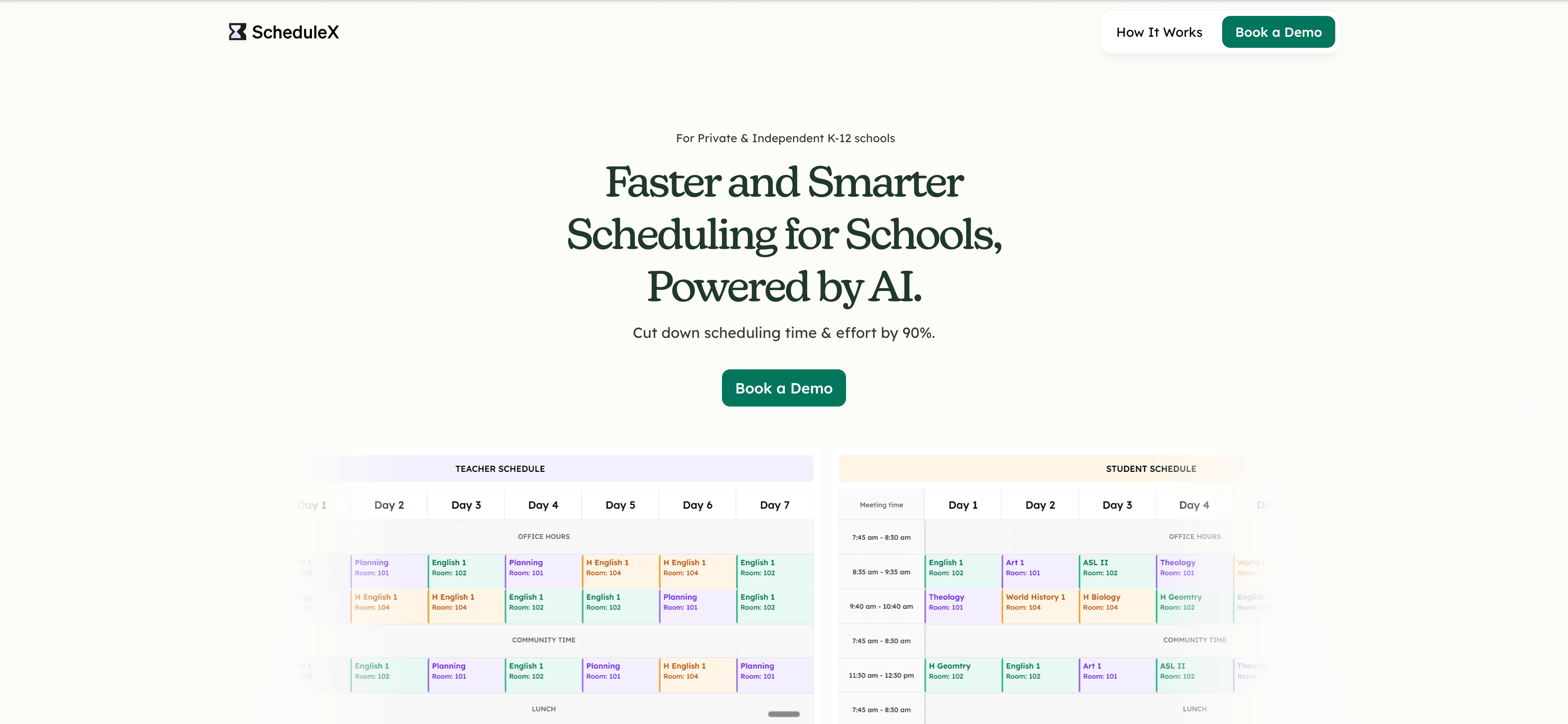This screenshot has height=724, width=1568.
Task: Click the Meeting time column header
Action: tap(881, 505)
